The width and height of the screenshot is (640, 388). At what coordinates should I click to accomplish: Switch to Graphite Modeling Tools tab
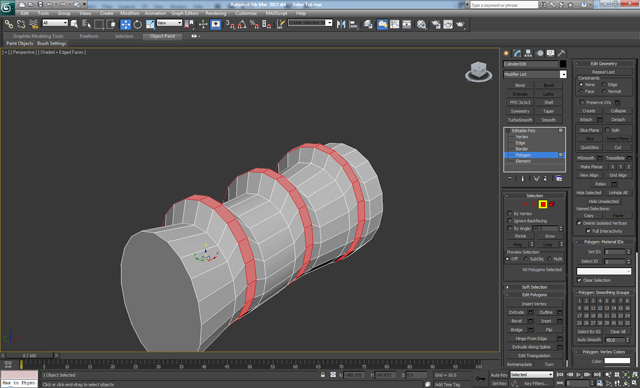click(x=38, y=36)
